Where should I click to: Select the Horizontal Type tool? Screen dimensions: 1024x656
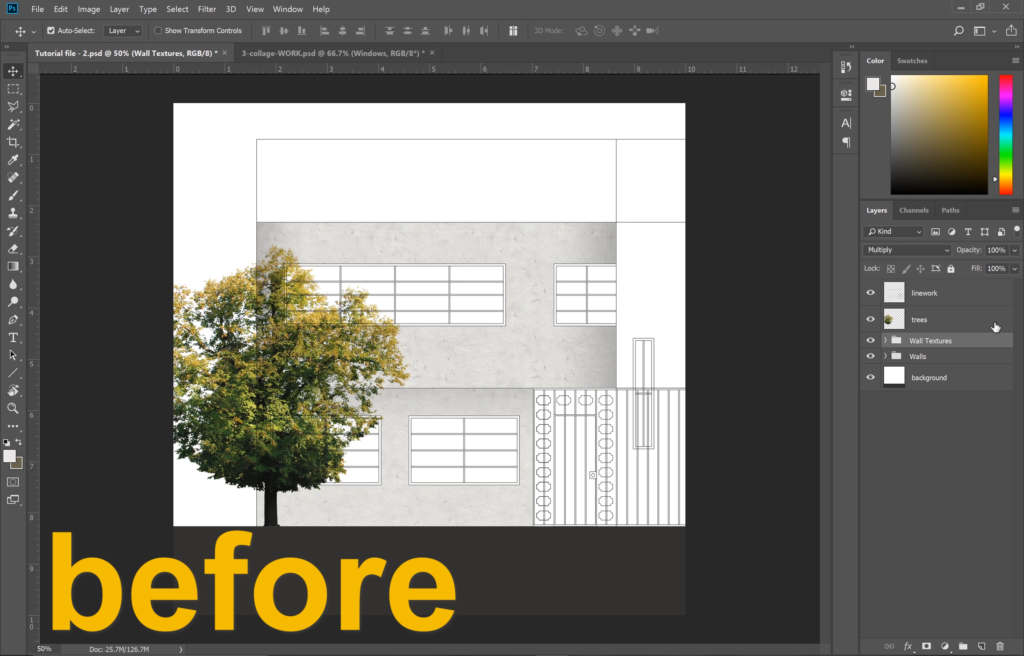(x=13, y=338)
